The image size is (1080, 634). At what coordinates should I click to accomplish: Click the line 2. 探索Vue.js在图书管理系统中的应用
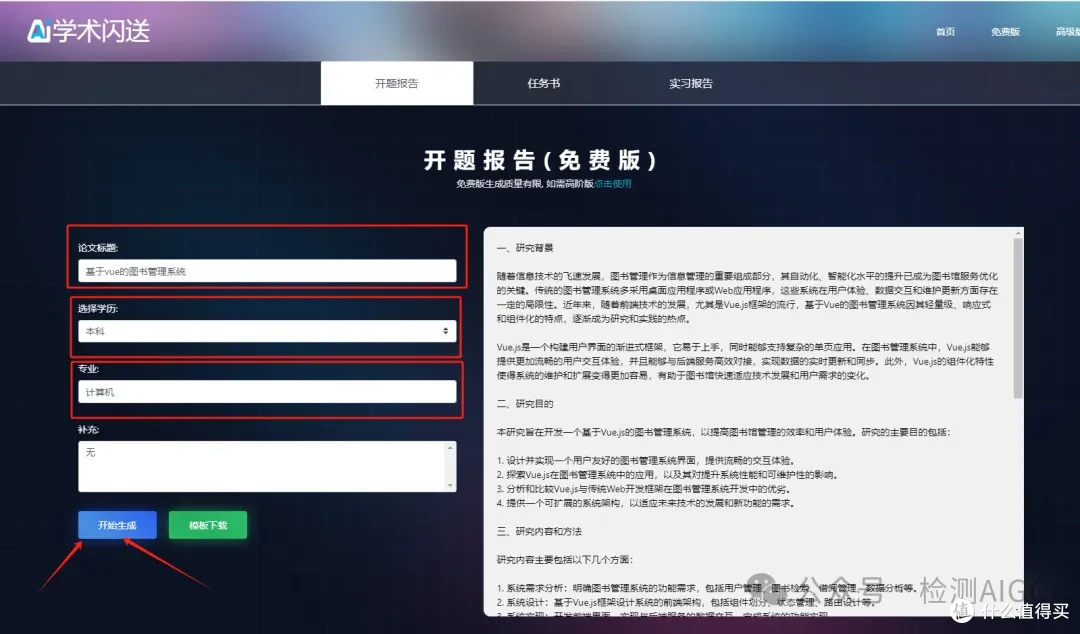(668, 475)
